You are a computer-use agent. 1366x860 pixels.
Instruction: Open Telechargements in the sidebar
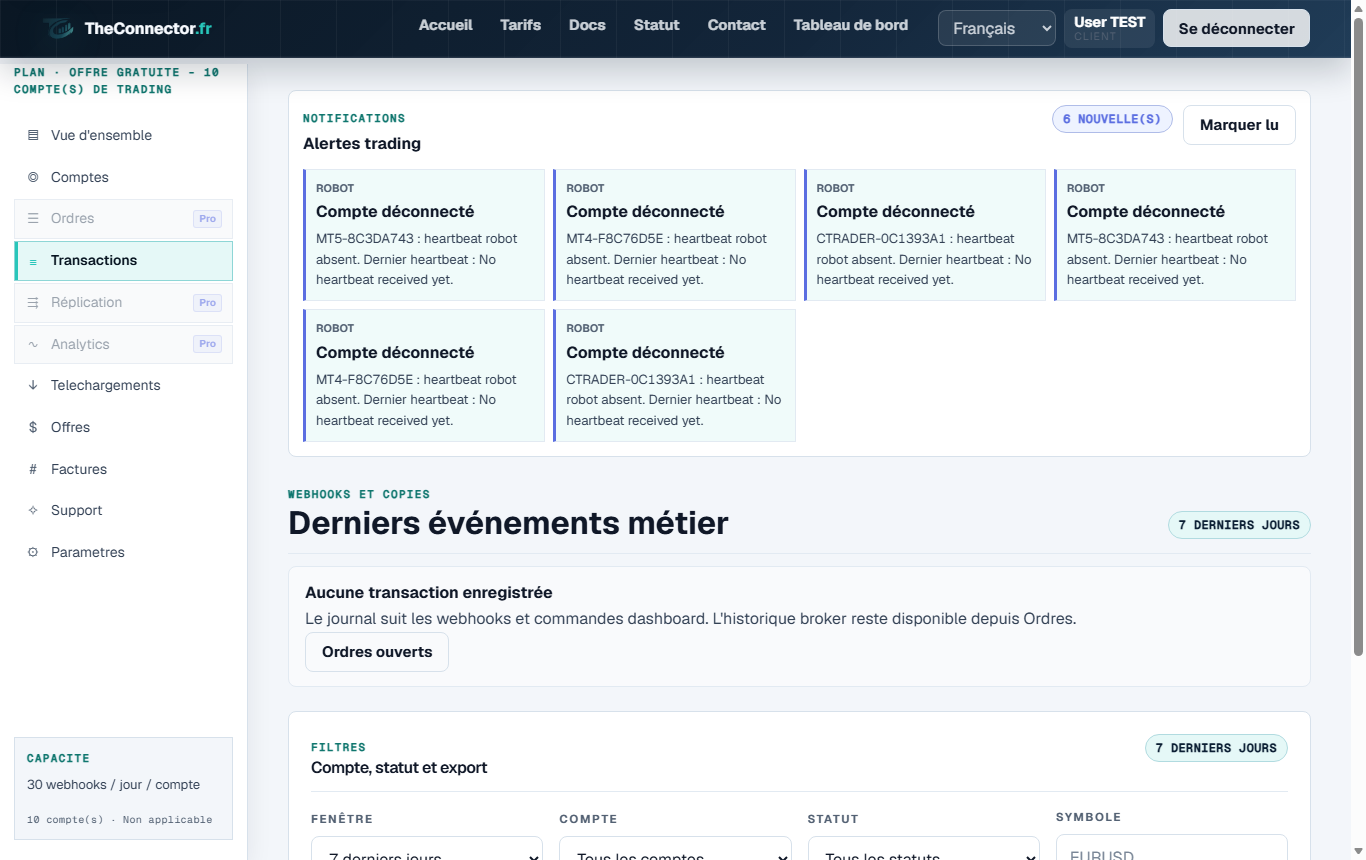click(x=124, y=385)
